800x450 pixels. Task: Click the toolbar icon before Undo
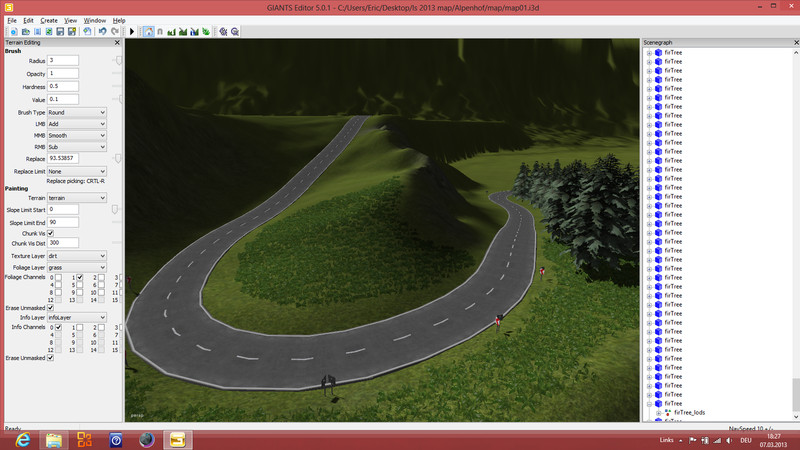coord(87,32)
